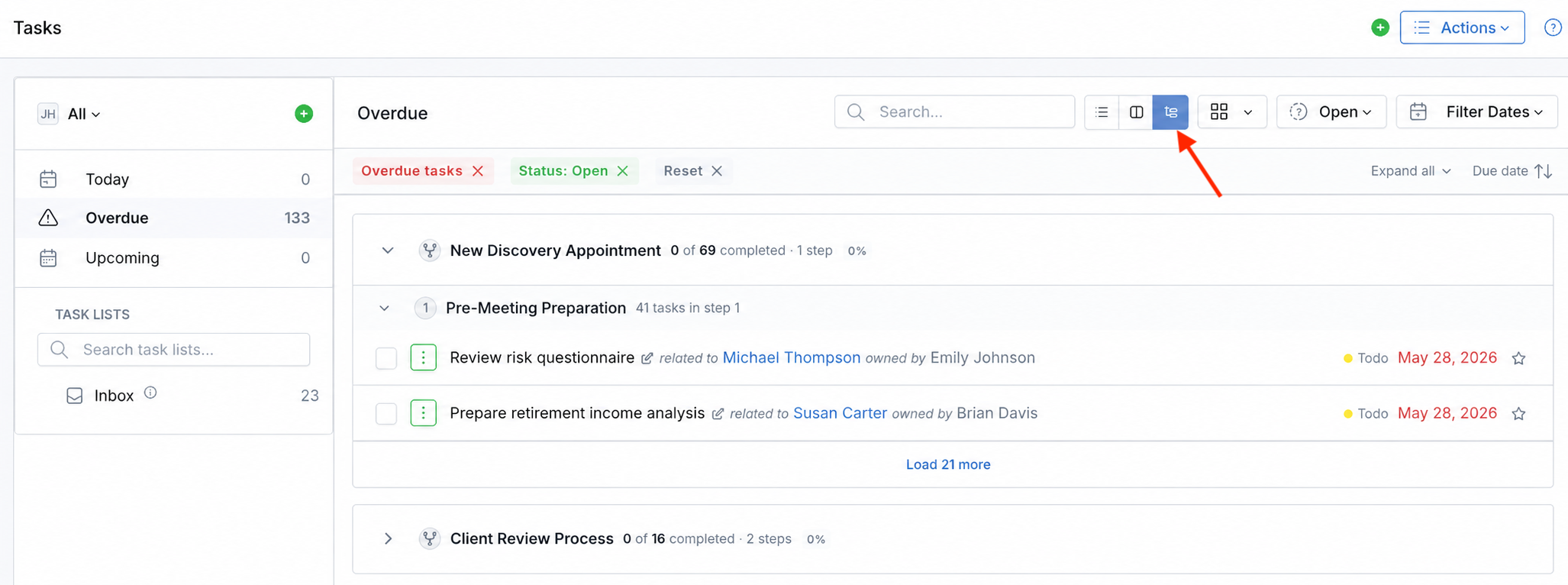Switch to the split column view icon
This screenshot has width=1568, height=585.
click(1136, 112)
